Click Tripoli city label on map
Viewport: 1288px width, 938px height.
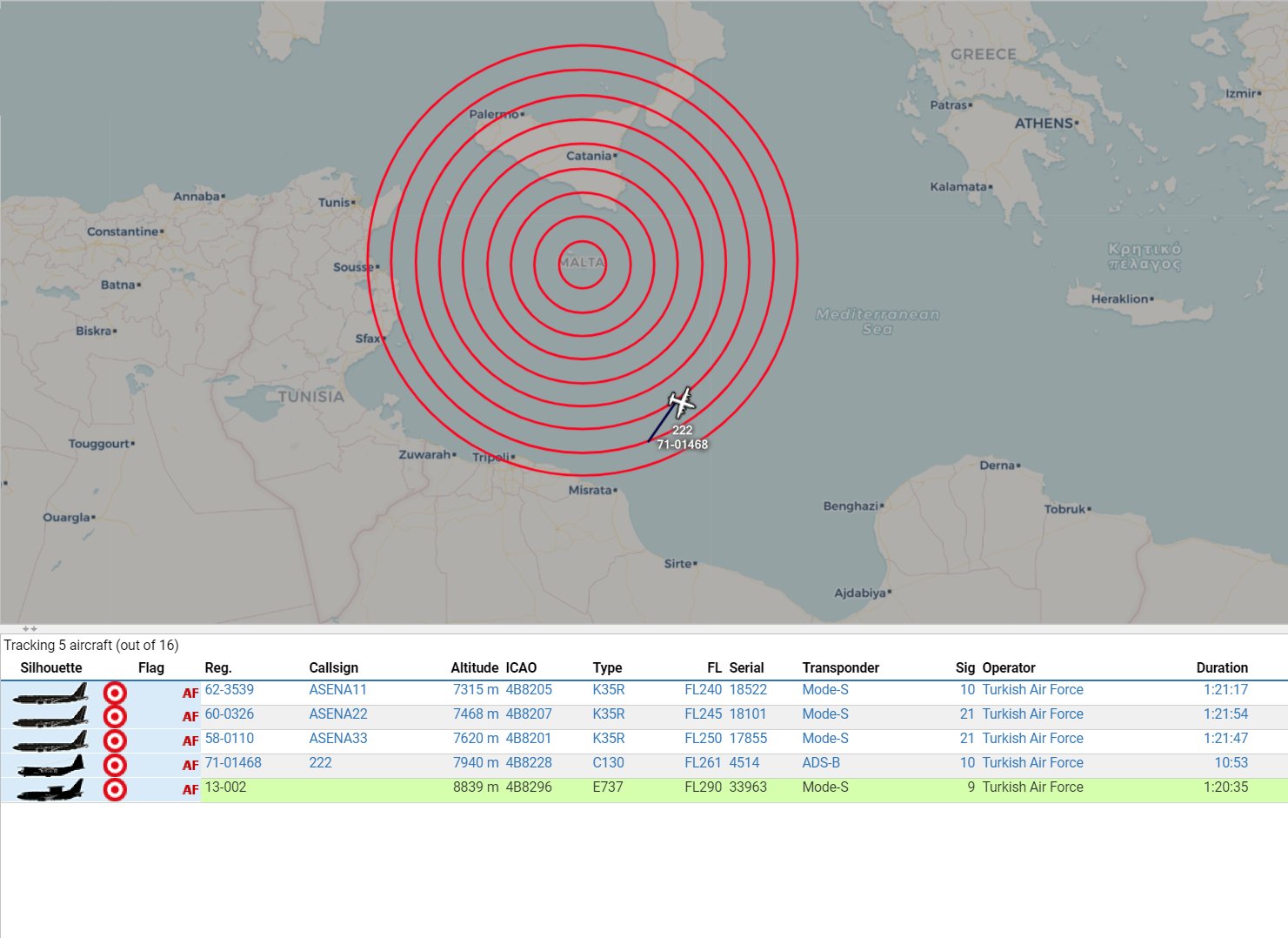coord(492,458)
